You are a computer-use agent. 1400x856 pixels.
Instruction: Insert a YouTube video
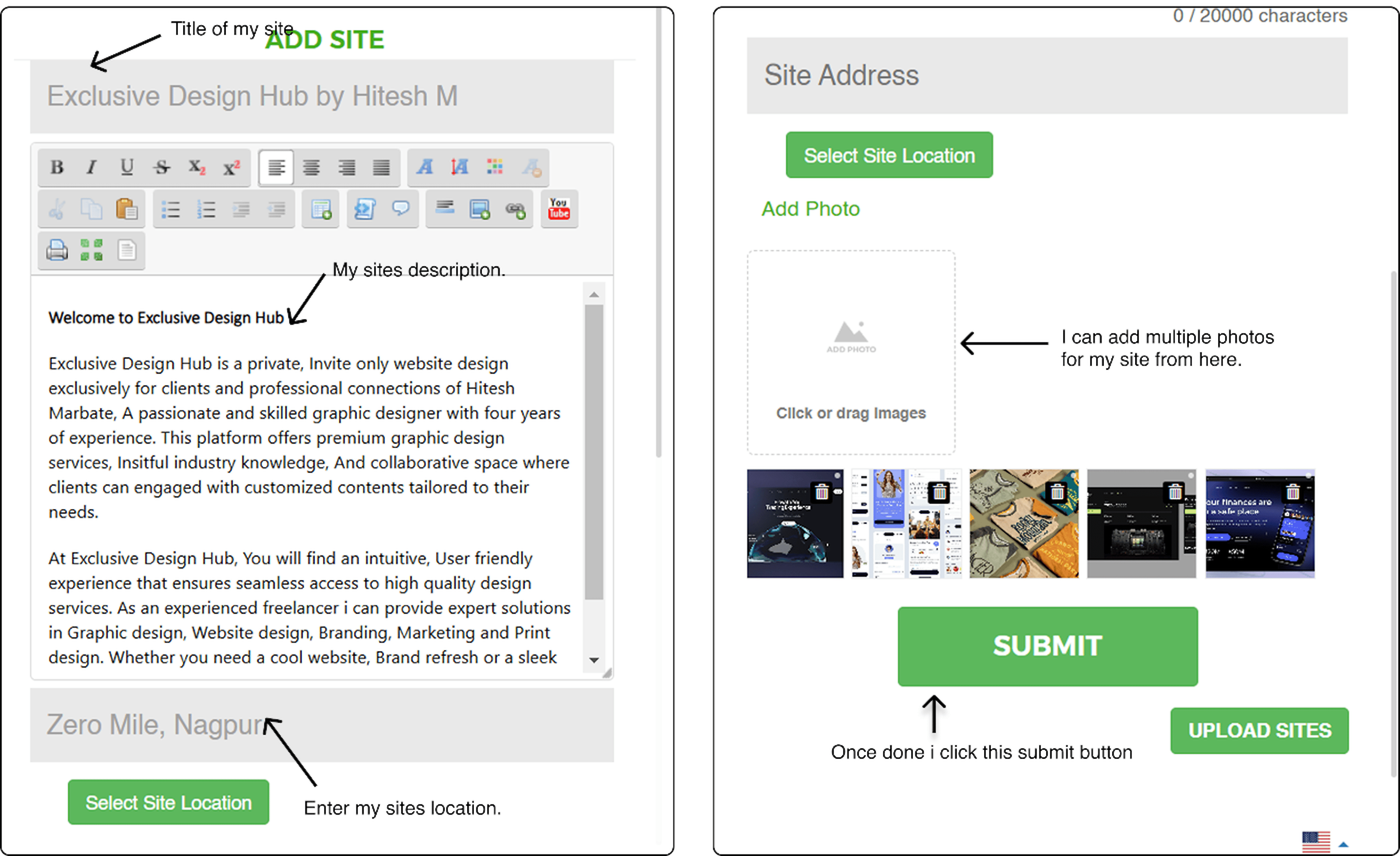click(559, 209)
